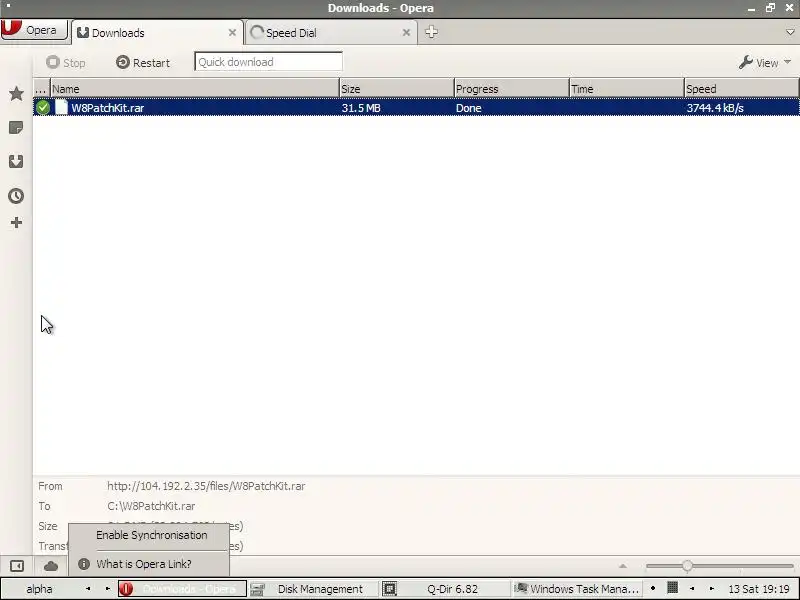
Task: Click the Done progress cell
Action: [x=468, y=108]
